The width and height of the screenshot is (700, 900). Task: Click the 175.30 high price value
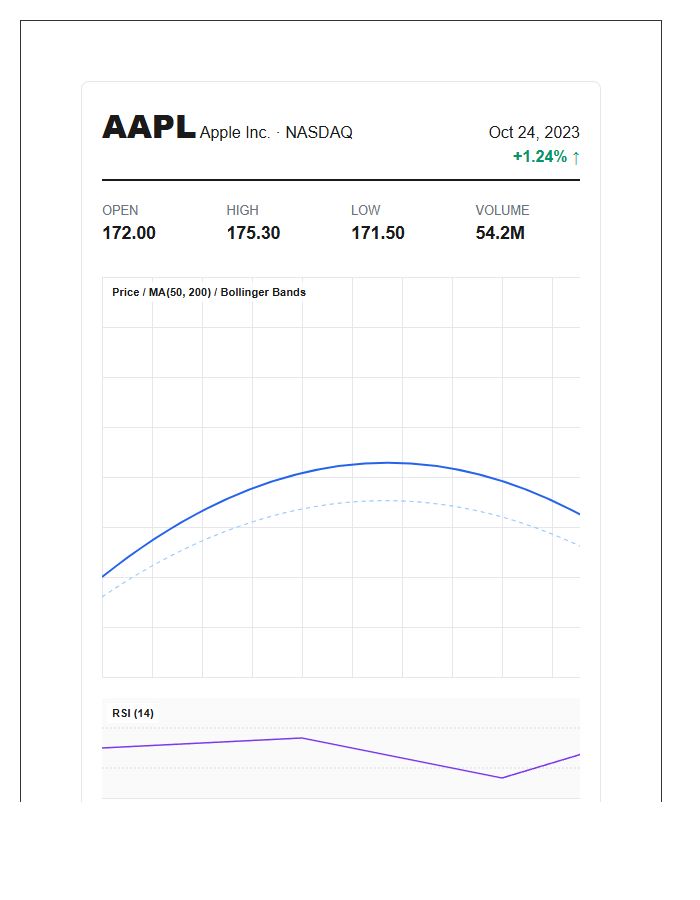coord(253,233)
